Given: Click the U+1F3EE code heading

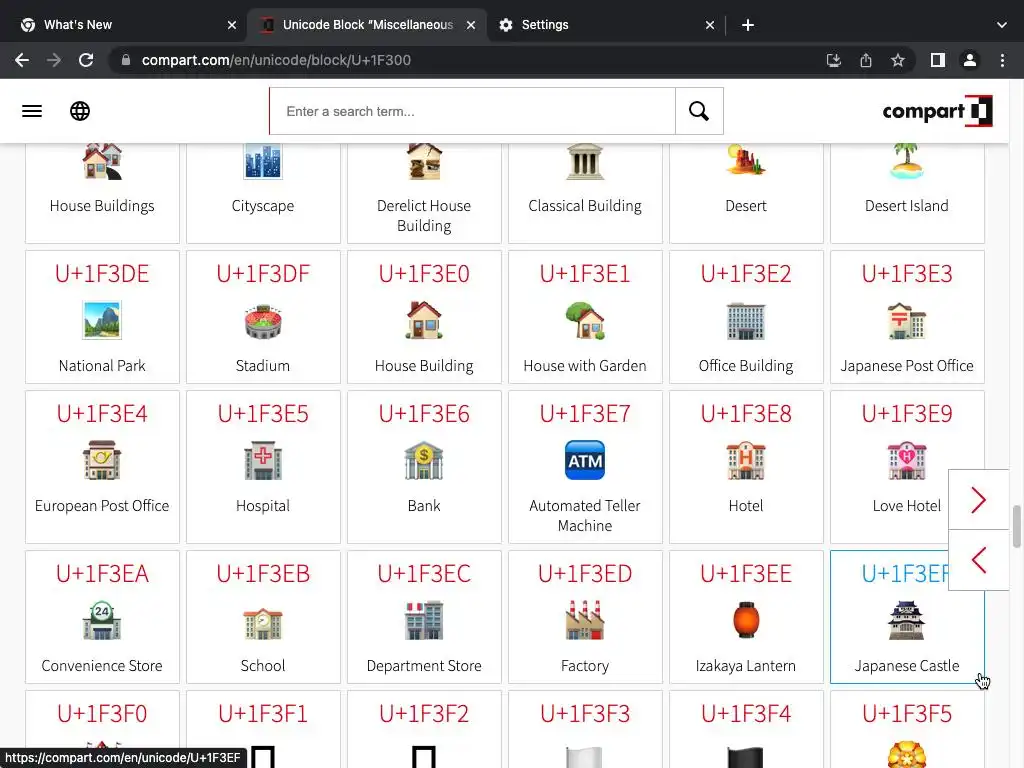Looking at the screenshot, I should tap(746, 573).
